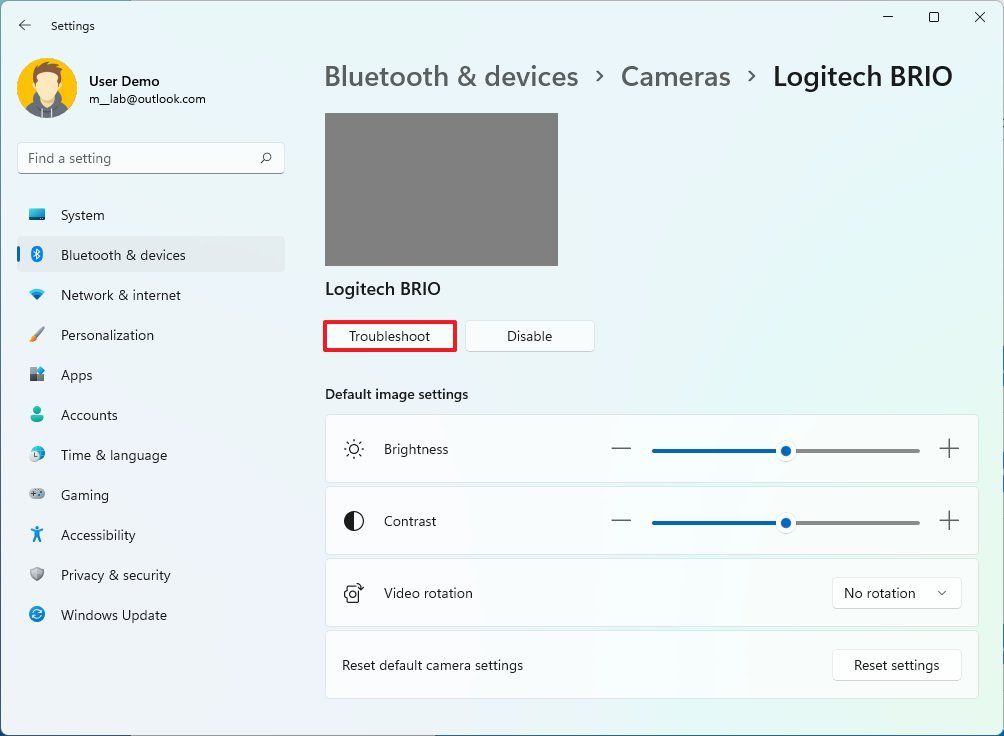
Task: Go back using the arrow icon
Action: (24, 25)
